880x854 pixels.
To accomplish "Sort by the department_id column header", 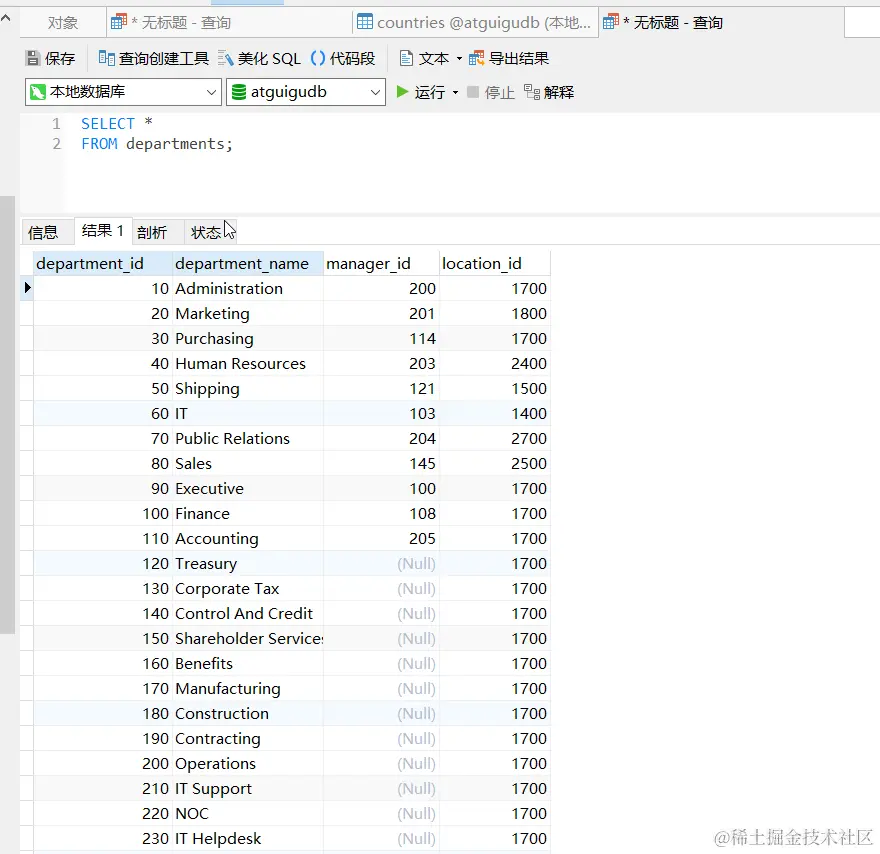I will point(102,264).
